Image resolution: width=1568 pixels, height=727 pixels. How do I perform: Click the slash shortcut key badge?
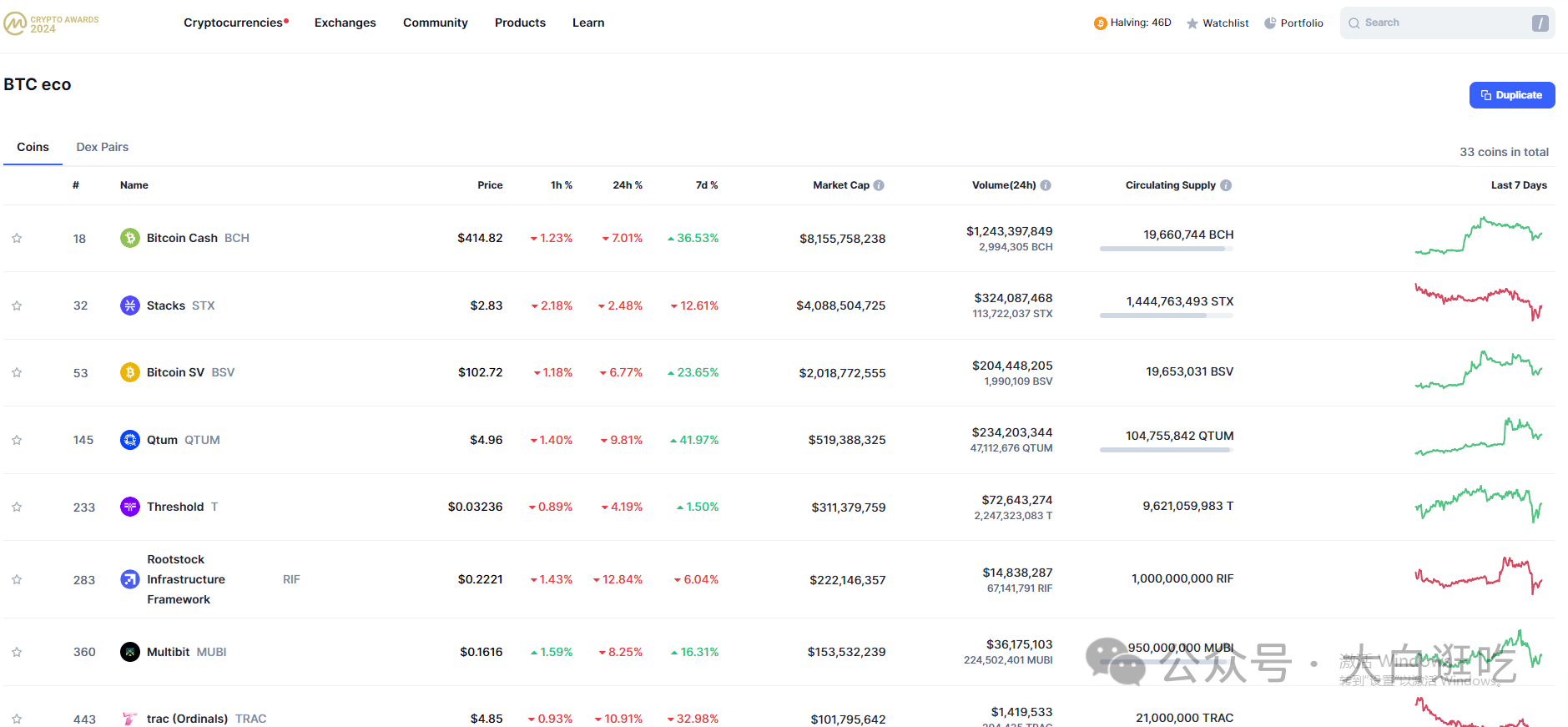(x=1540, y=23)
